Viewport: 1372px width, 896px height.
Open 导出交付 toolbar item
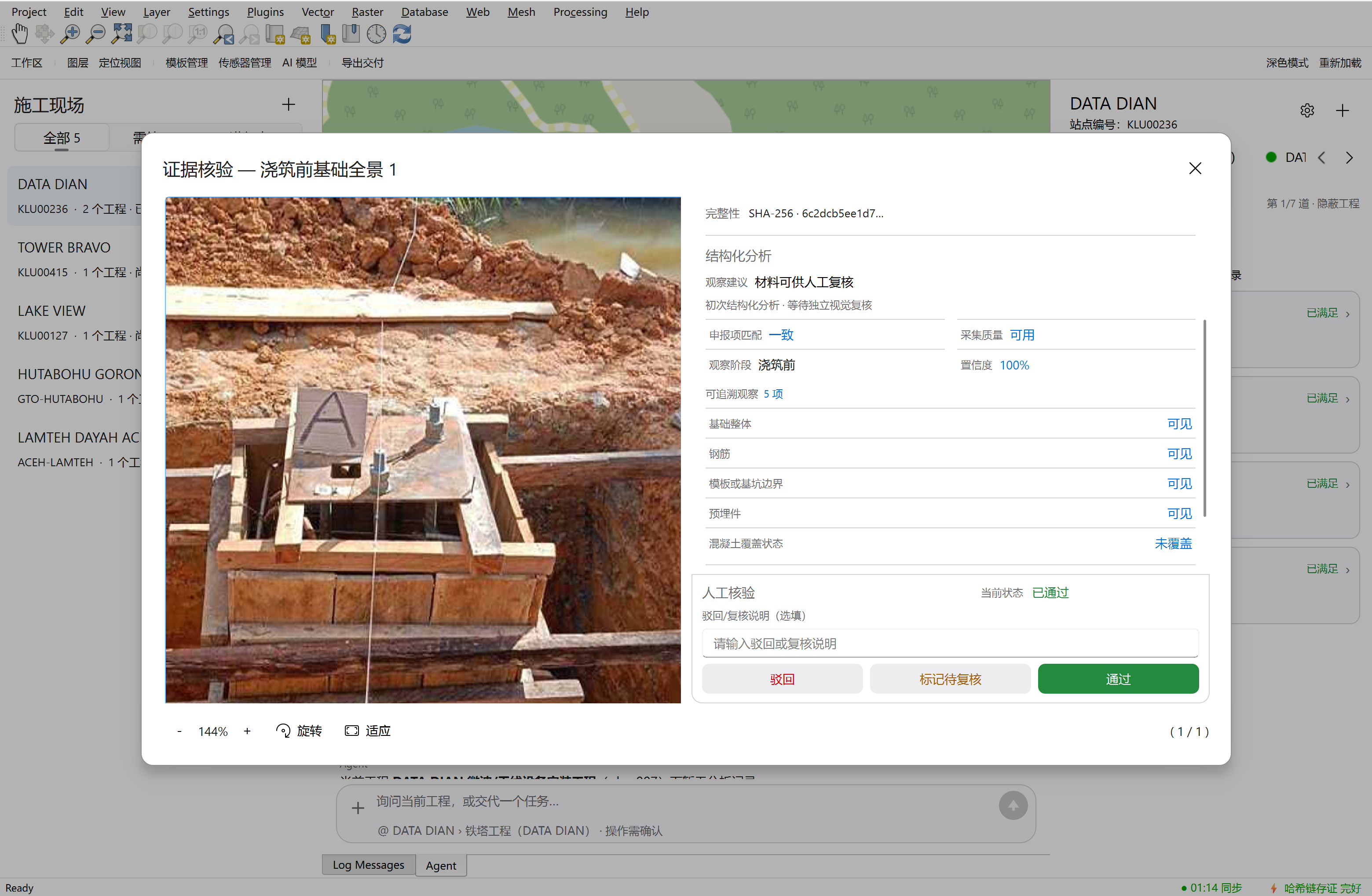pyautogui.click(x=362, y=62)
